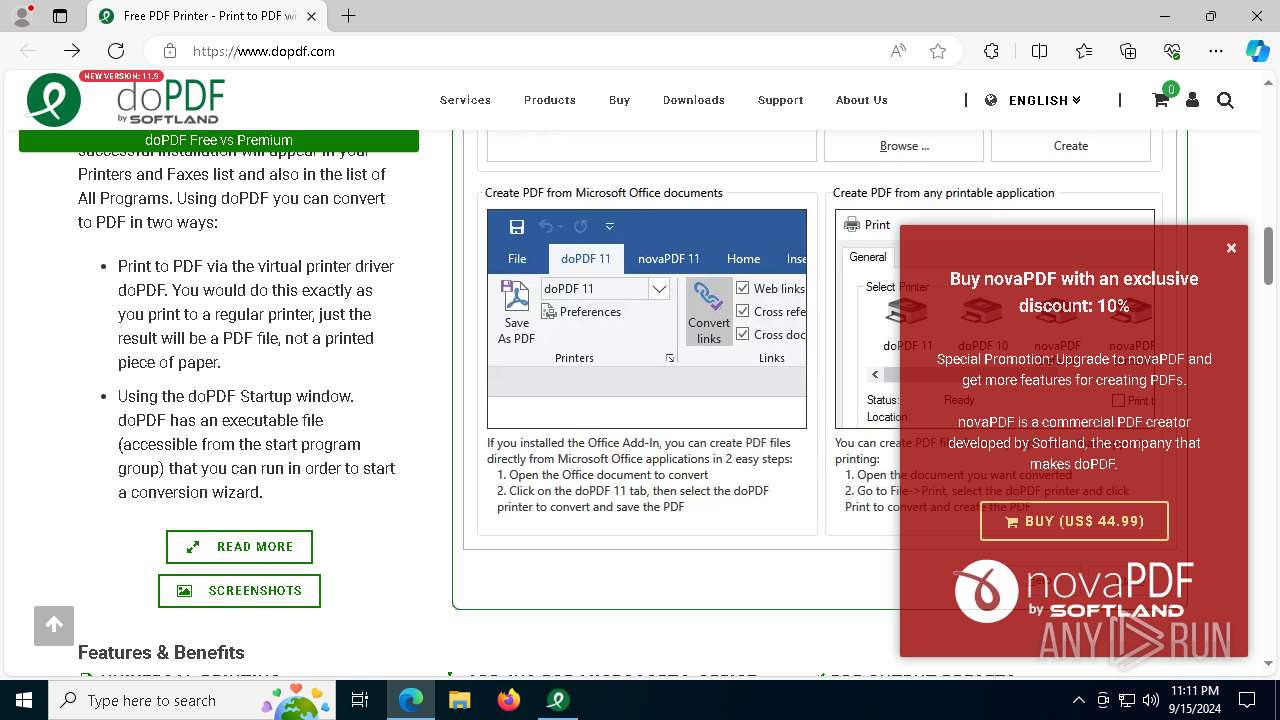
Task: Select the File ribbon tab
Action: tap(517, 259)
